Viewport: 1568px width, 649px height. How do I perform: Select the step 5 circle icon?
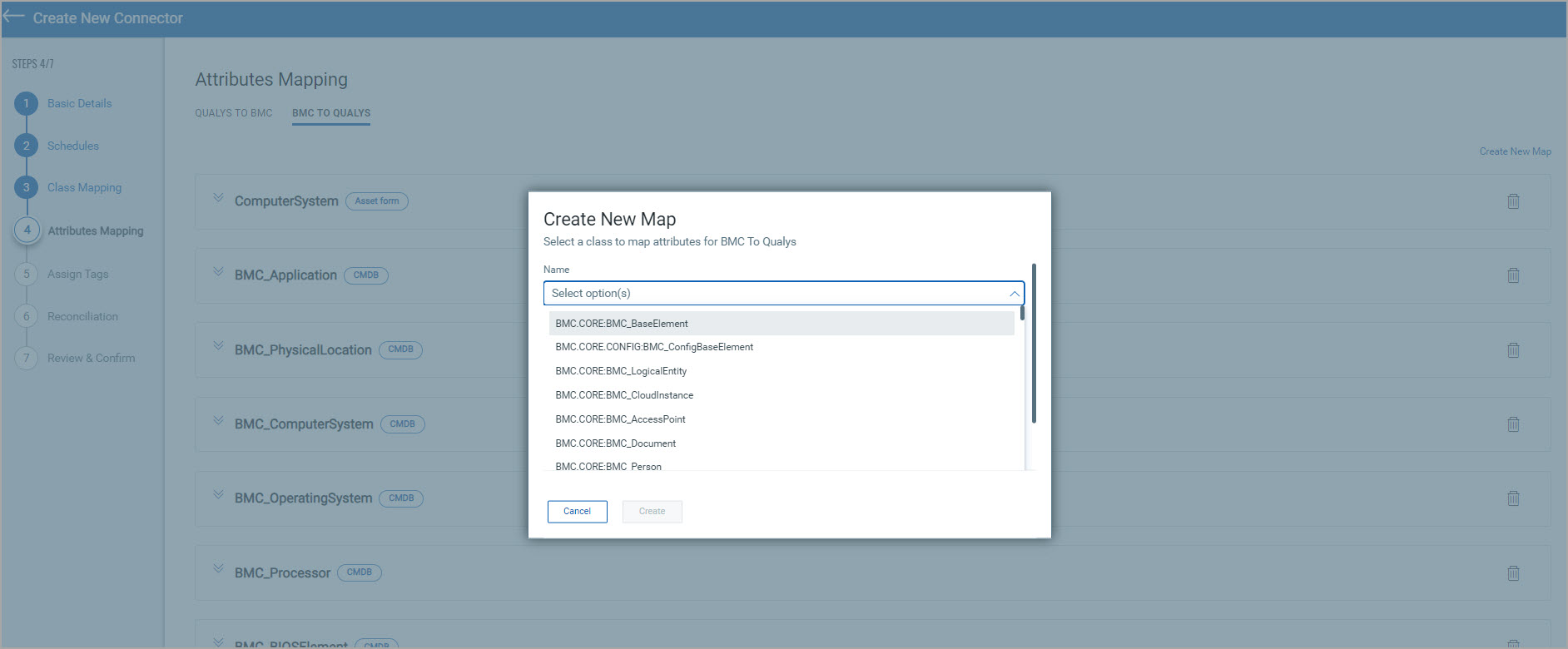pyautogui.click(x=27, y=274)
